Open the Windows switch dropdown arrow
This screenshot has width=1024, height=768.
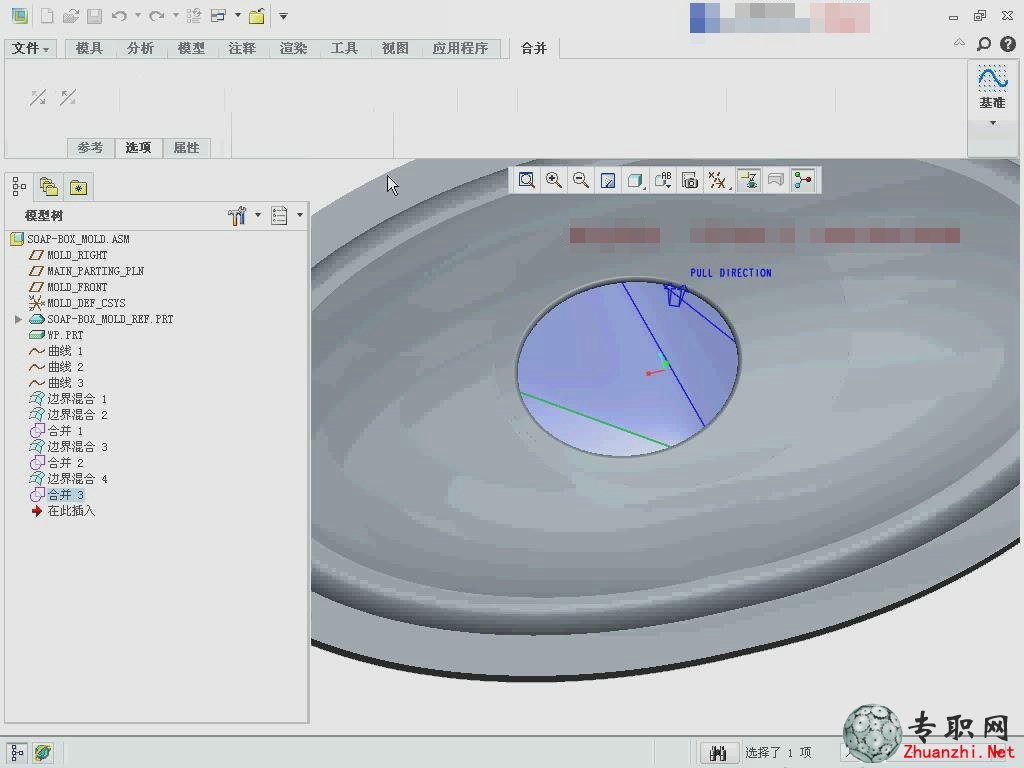(238, 16)
